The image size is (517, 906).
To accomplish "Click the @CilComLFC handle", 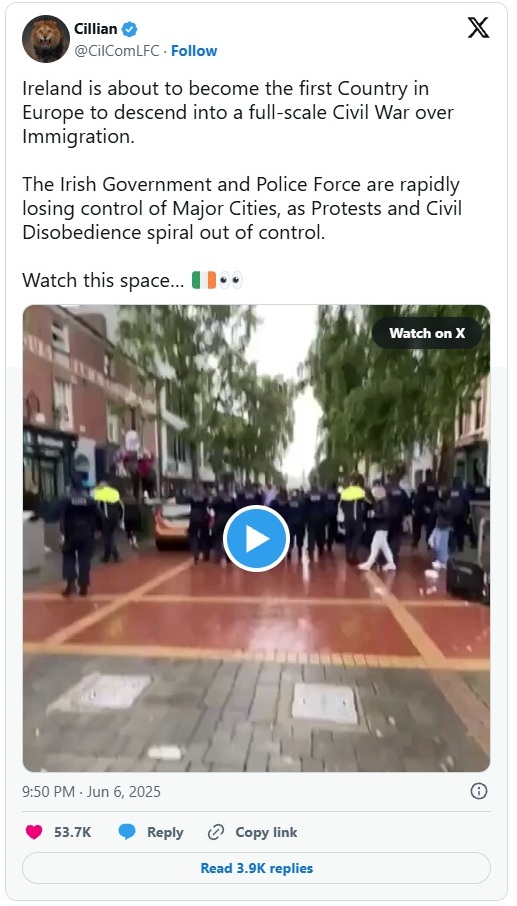I will (117, 51).
